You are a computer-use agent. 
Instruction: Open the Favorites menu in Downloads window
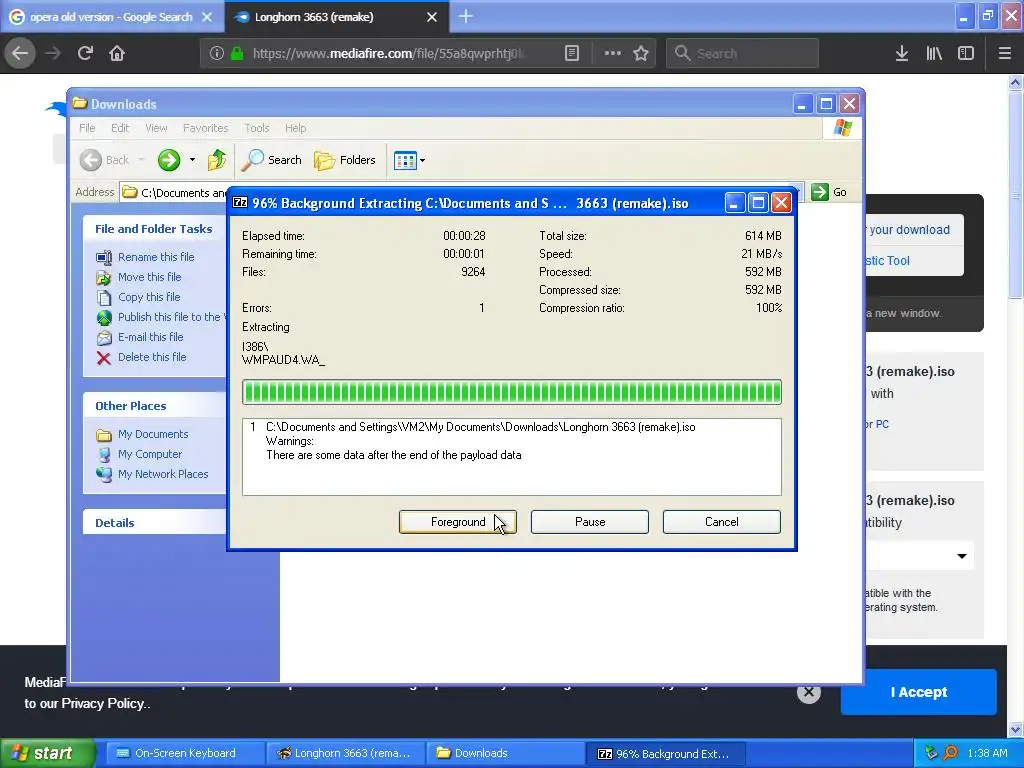click(x=206, y=128)
